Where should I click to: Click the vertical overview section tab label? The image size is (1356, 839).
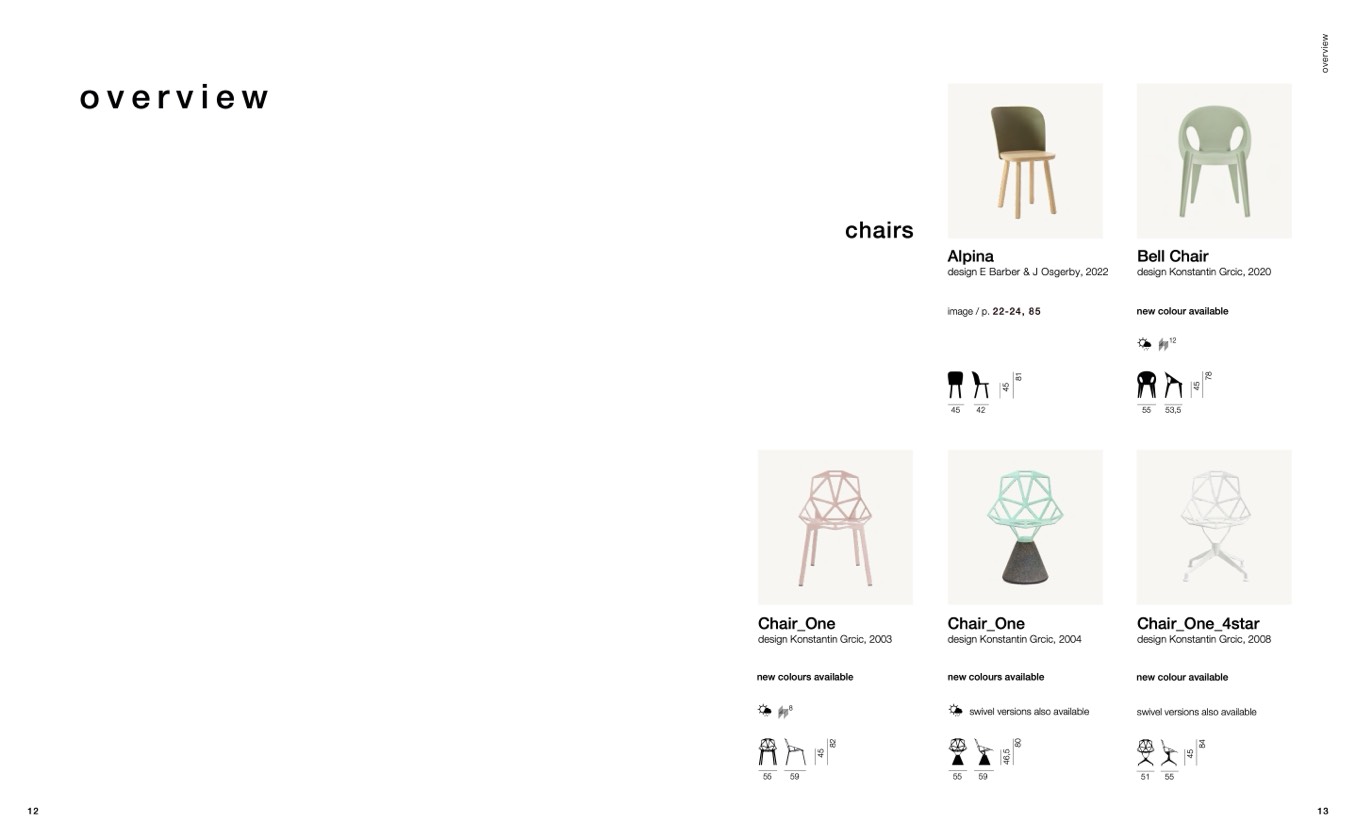(x=1325, y=53)
